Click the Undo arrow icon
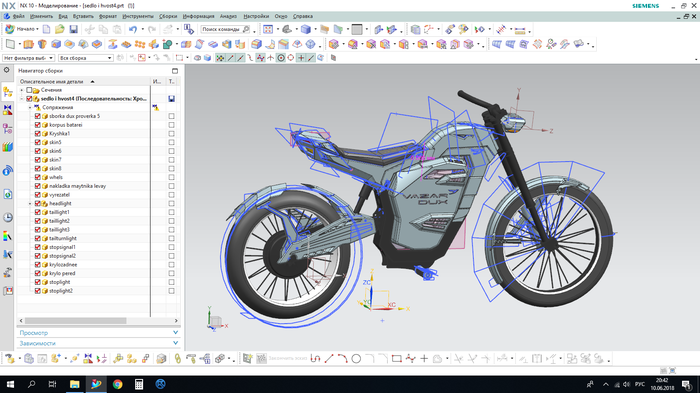The width and height of the screenshot is (700, 393). point(133,29)
